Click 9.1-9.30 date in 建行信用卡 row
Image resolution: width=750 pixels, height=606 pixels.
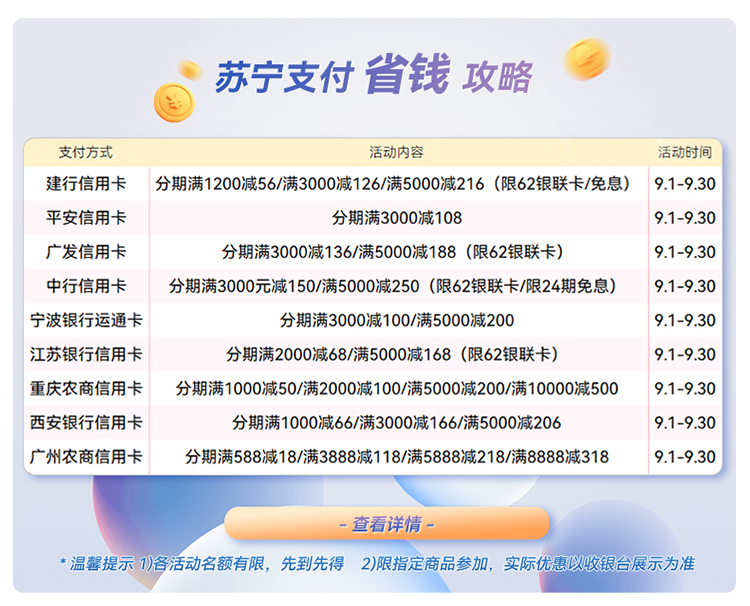(x=684, y=184)
